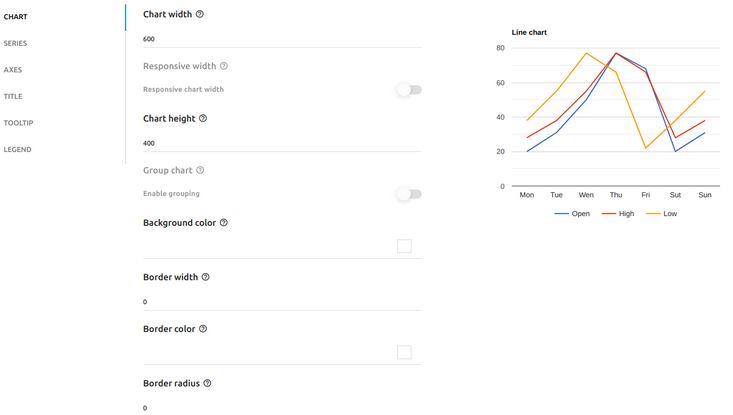Image resolution: width=733 pixels, height=415 pixels.
Task: Toggle the Open series in chart legend
Action: (x=572, y=214)
